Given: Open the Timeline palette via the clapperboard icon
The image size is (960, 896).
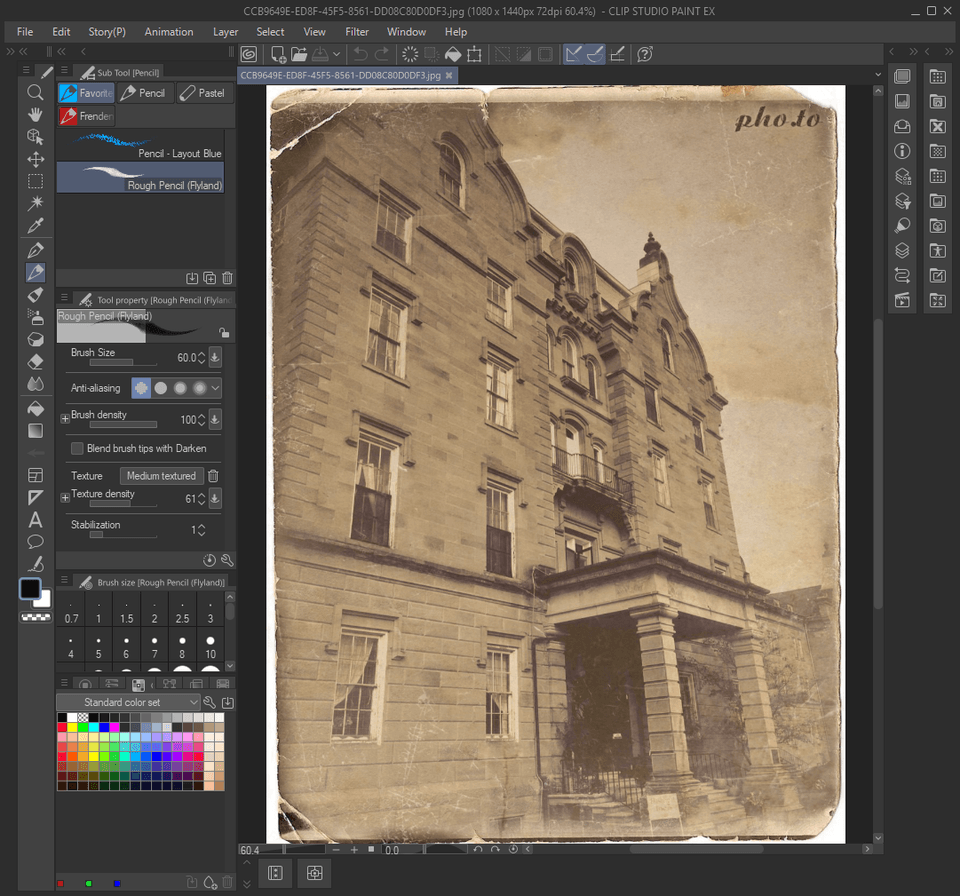Looking at the screenshot, I should pyautogui.click(x=901, y=300).
